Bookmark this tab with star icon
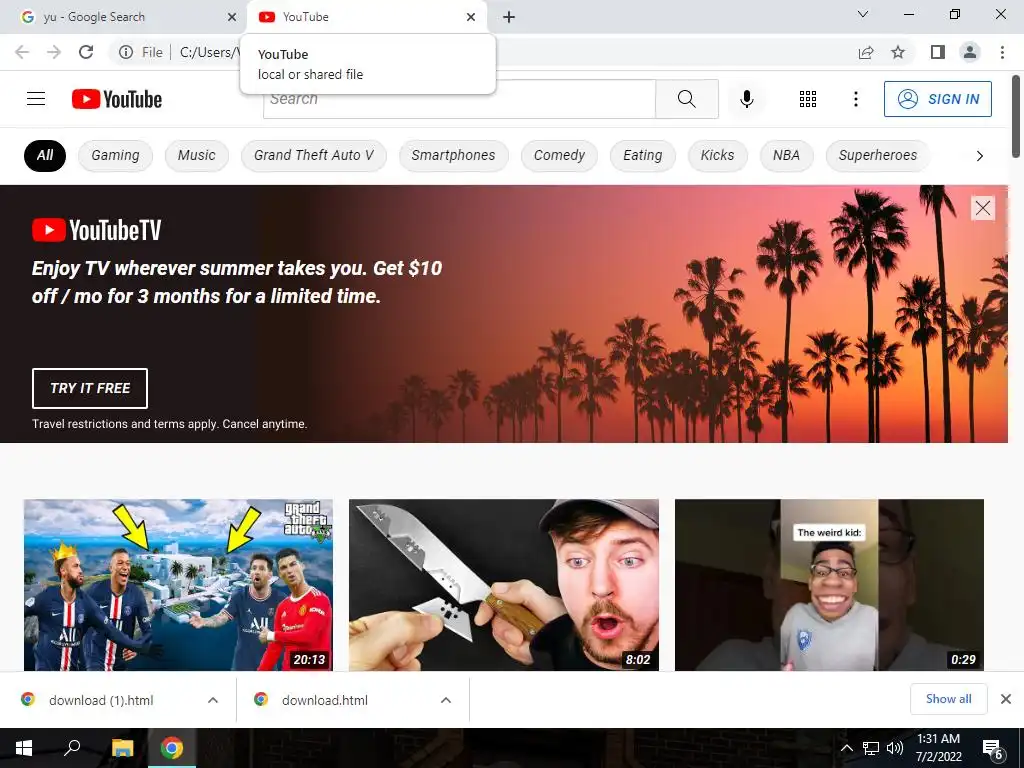 (898, 52)
